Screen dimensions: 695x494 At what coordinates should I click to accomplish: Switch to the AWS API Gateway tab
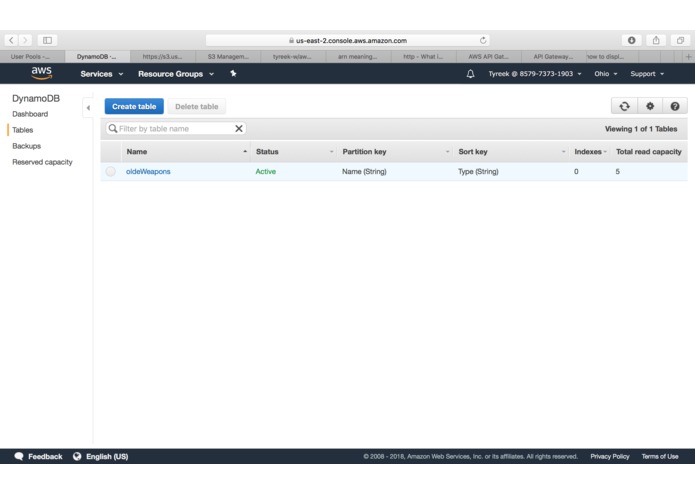(x=488, y=57)
